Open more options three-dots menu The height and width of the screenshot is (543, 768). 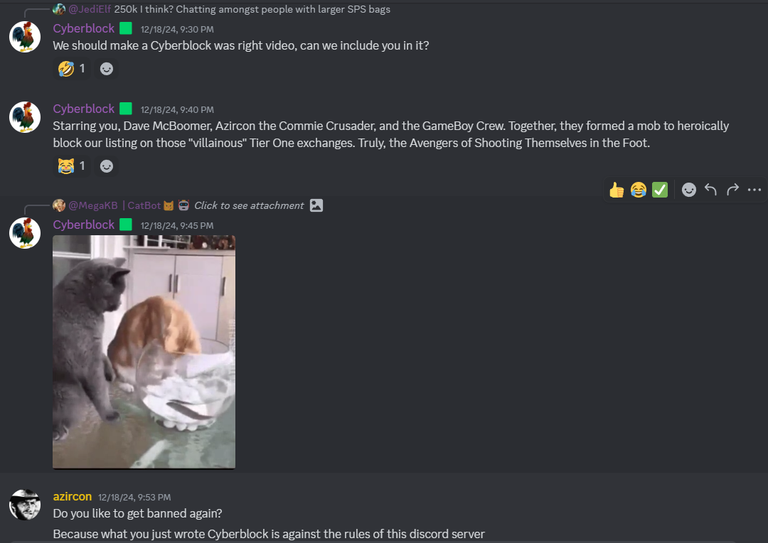(x=754, y=189)
